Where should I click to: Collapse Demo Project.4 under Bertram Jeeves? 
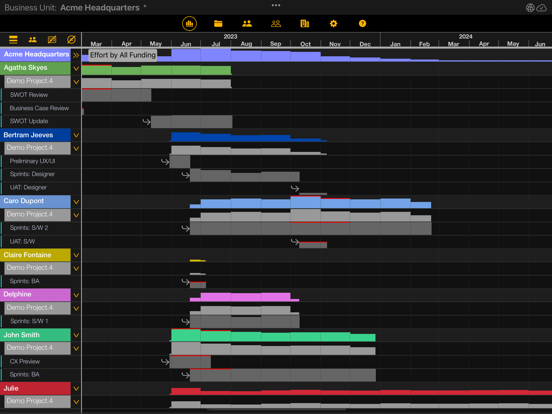coord(76,149)
